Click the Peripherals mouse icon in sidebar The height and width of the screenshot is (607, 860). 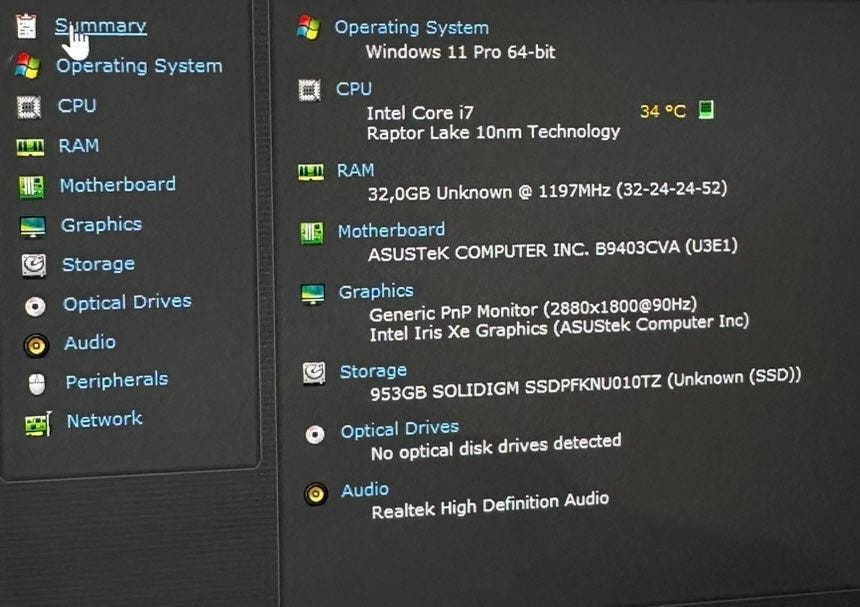tap(37, 384)
